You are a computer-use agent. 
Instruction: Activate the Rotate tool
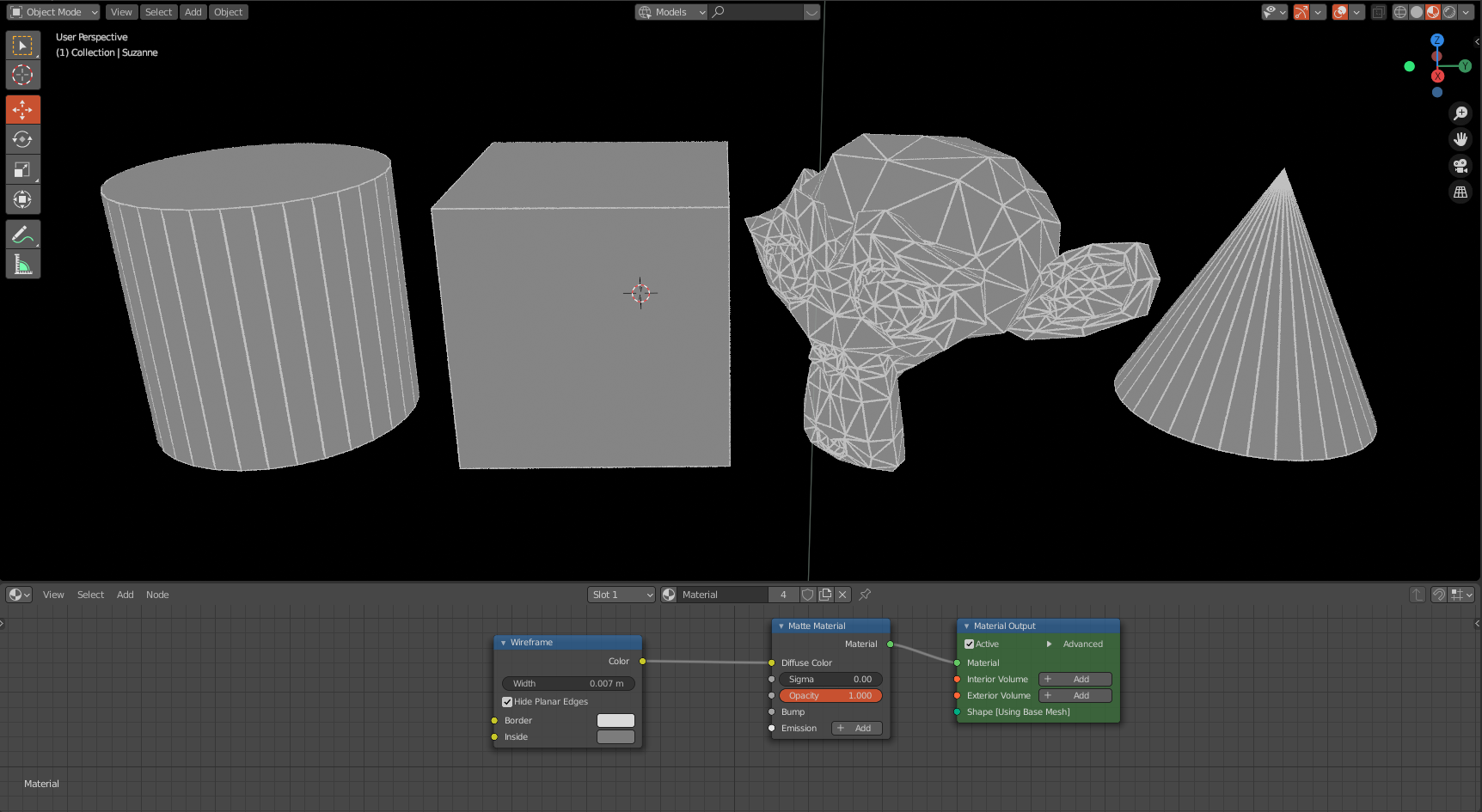22,139
